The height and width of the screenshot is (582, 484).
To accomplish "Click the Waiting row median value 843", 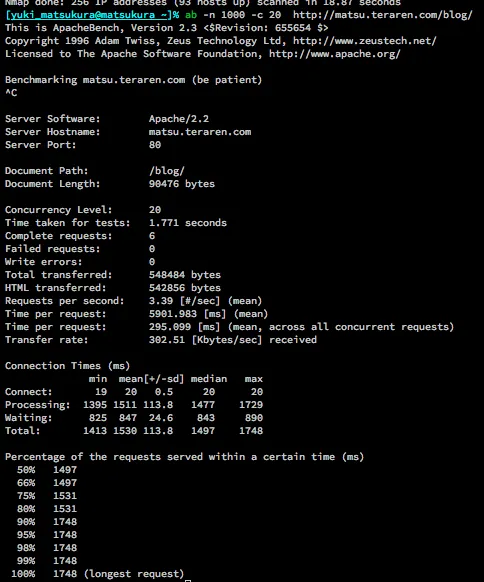I will point(206,418).
